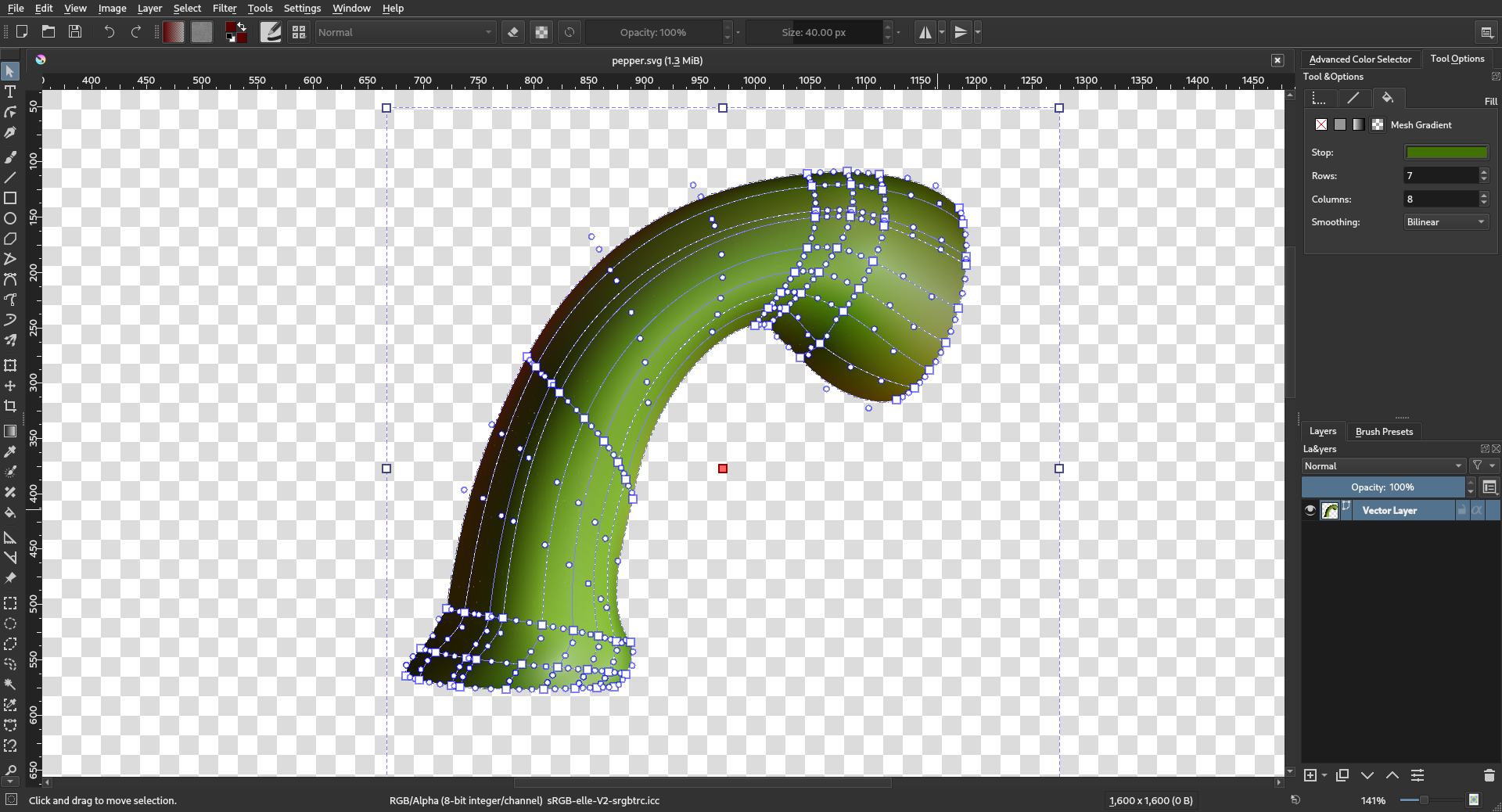
Task: Delete the layer with the trash icon
Action: coord(1489,775)
